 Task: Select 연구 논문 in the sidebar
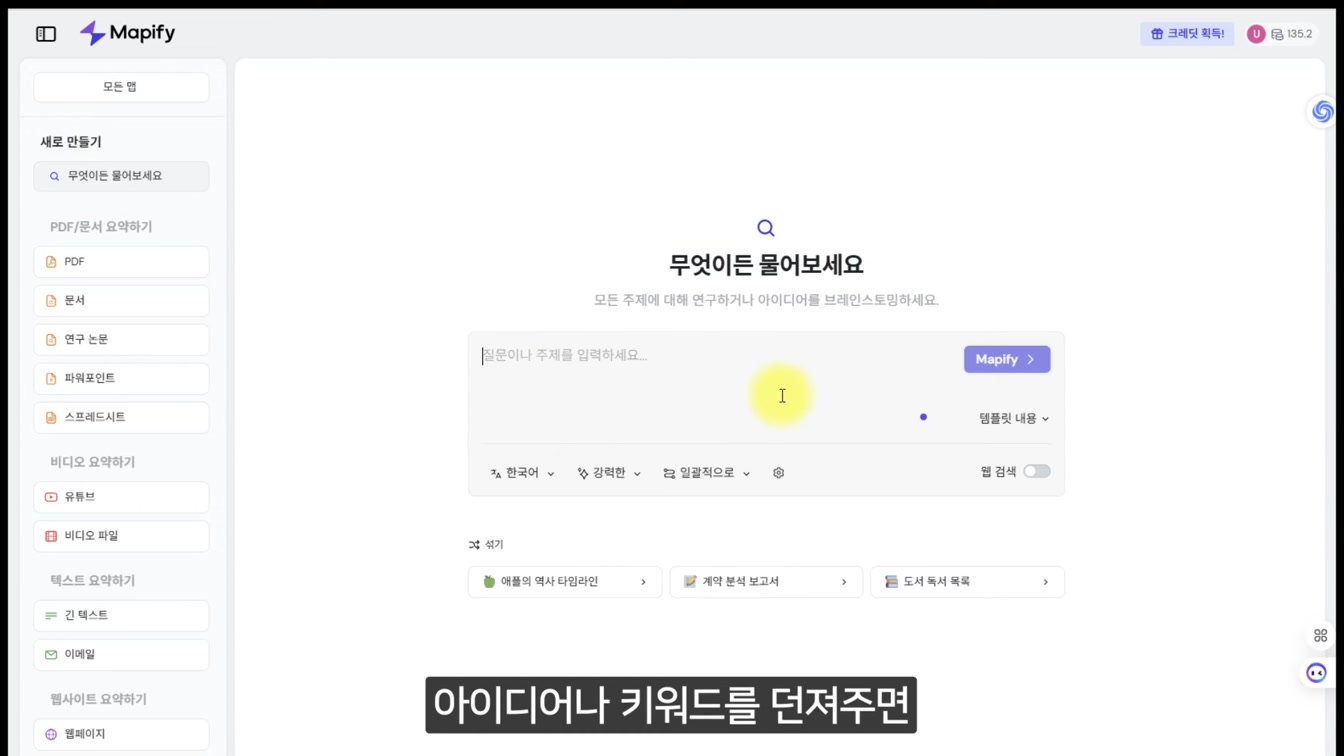coord(121,340)
